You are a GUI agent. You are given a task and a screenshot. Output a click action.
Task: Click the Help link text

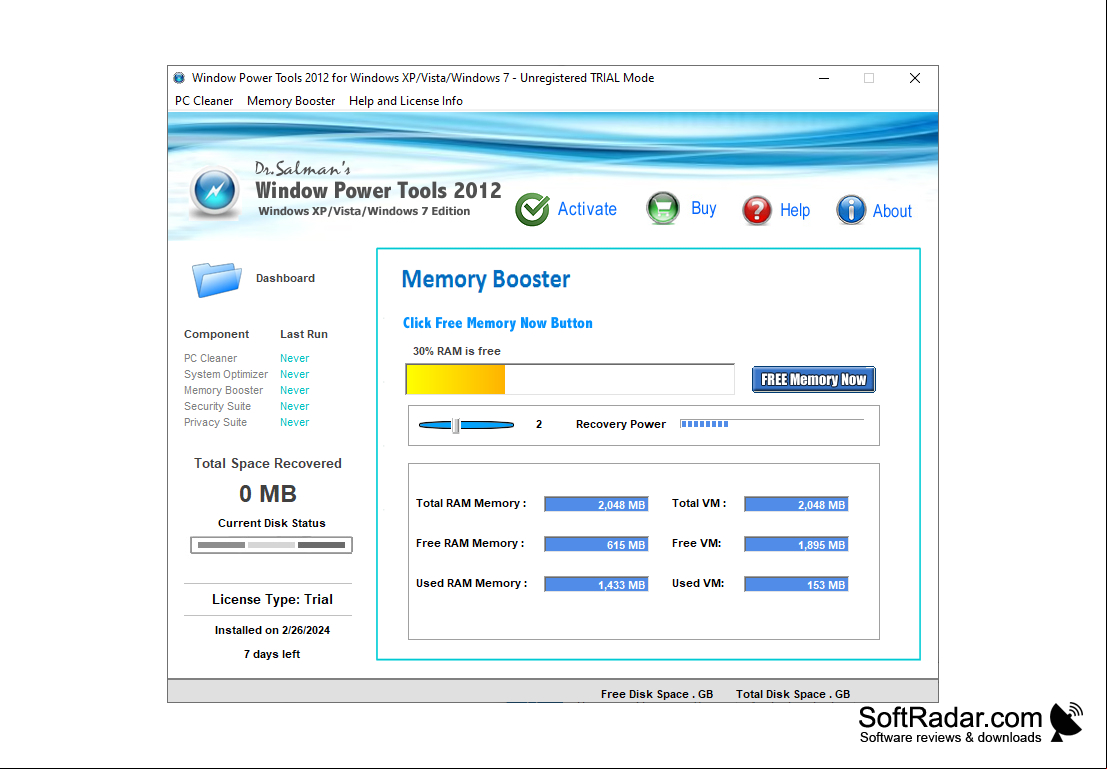[795, 210]
